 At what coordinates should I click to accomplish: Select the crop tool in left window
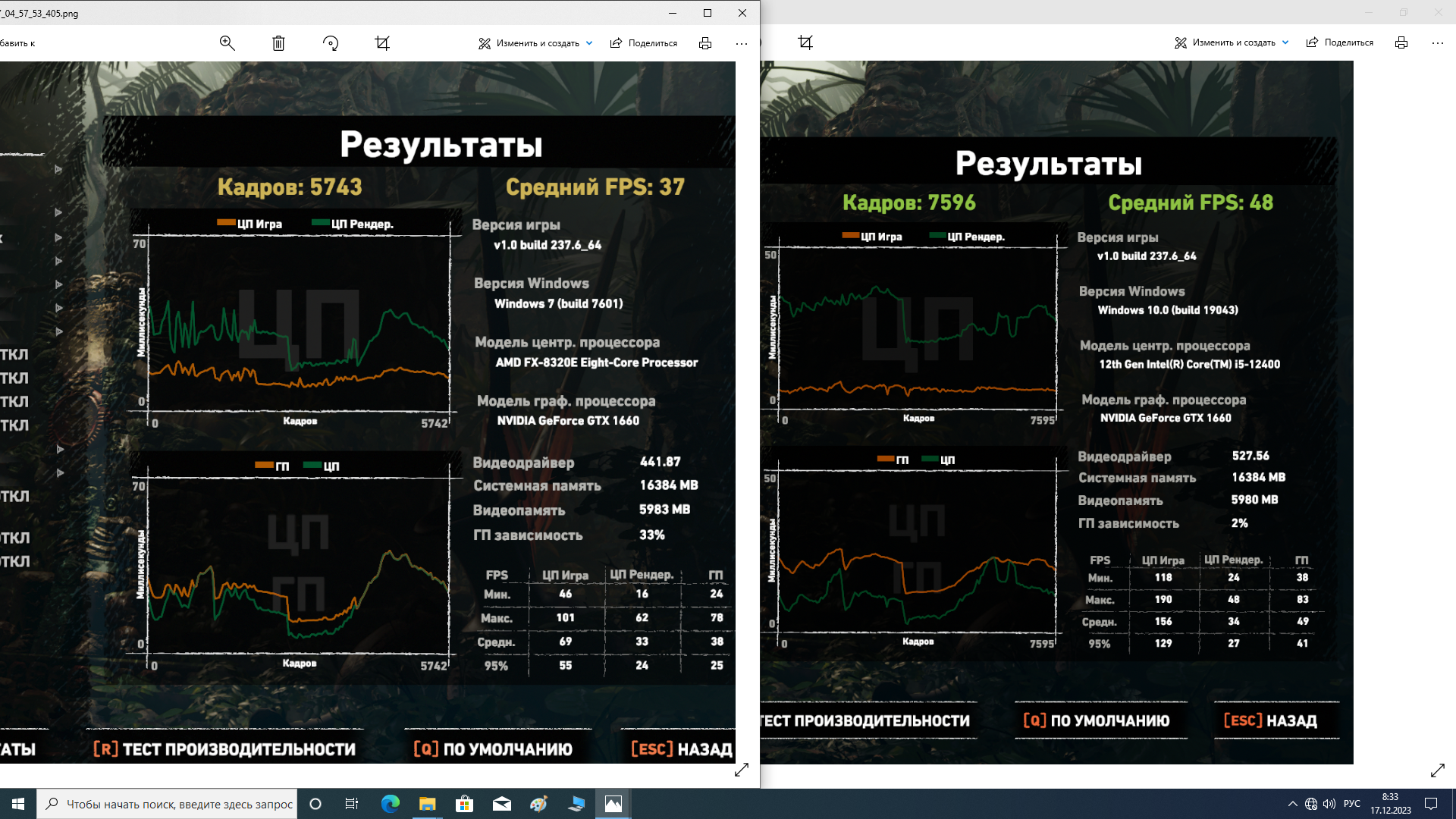coord(382,43)
